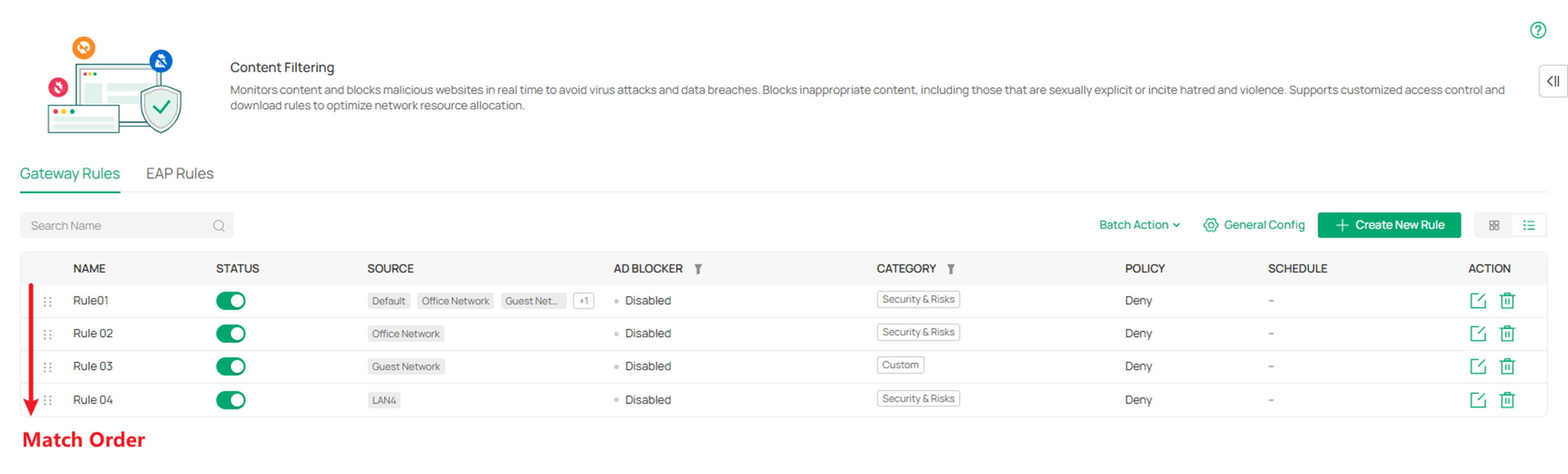This screenshot has width=1568, height=474.
Task: Open the CATEGORY column filter
Action: click(x=950, y=269)
